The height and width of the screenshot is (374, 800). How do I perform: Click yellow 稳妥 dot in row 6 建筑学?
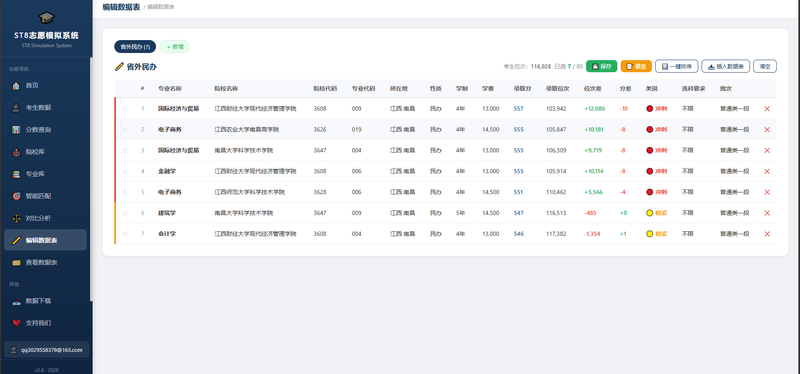(649, 213)
